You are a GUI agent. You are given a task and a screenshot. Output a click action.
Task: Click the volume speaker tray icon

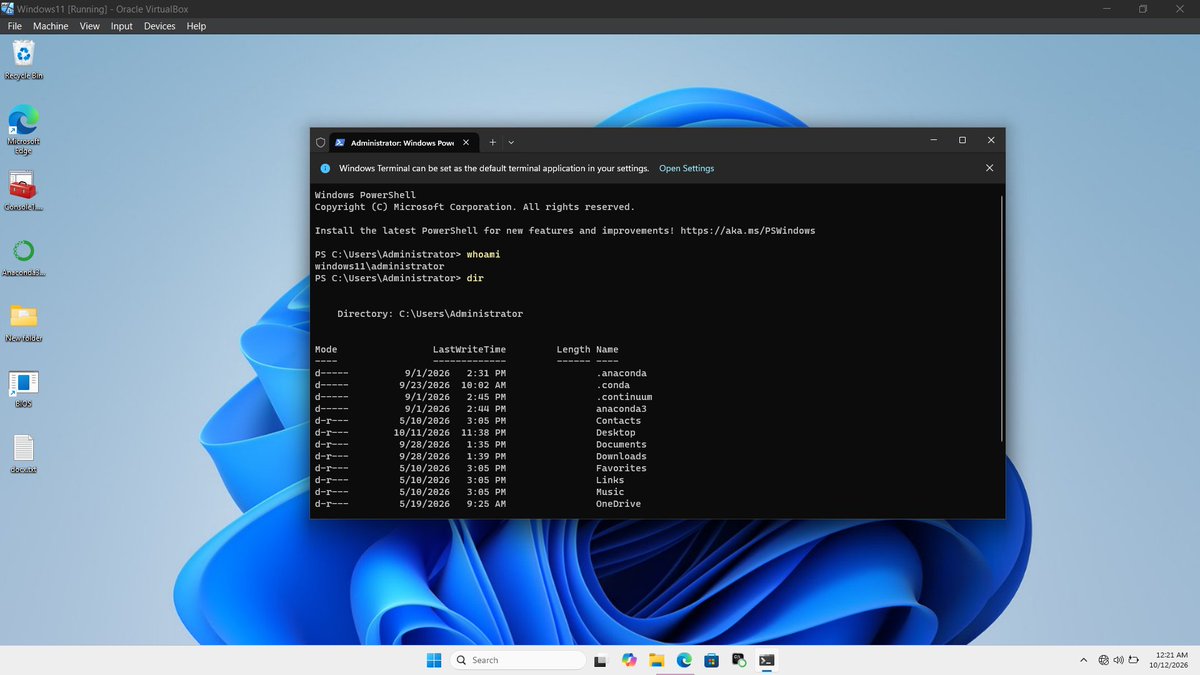click(1118, 660)
